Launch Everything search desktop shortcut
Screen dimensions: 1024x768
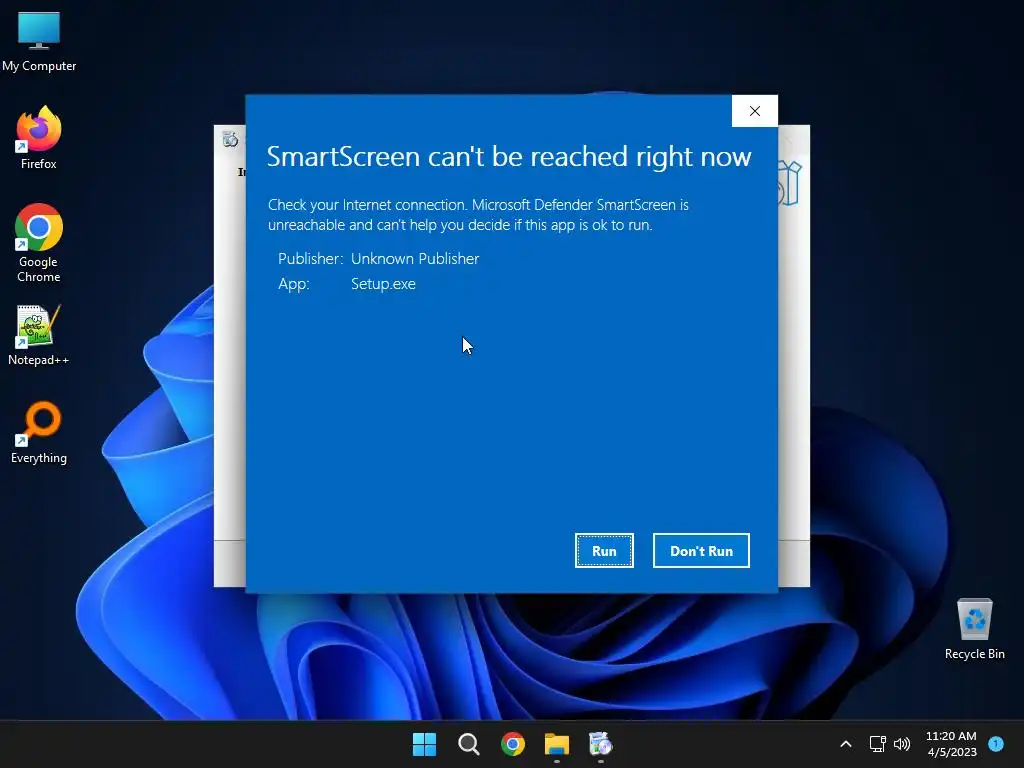[39, 432]
